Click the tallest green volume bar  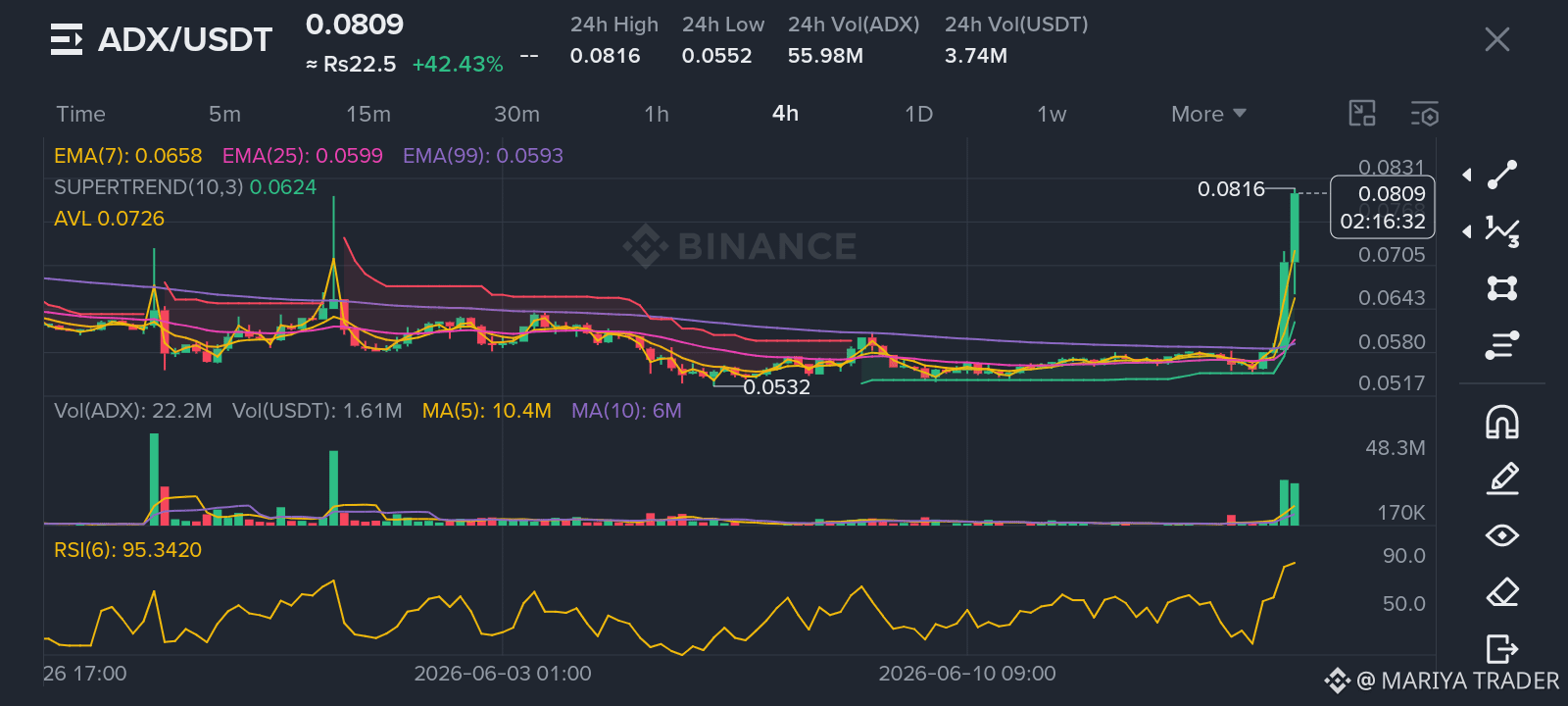click(154, 479)
